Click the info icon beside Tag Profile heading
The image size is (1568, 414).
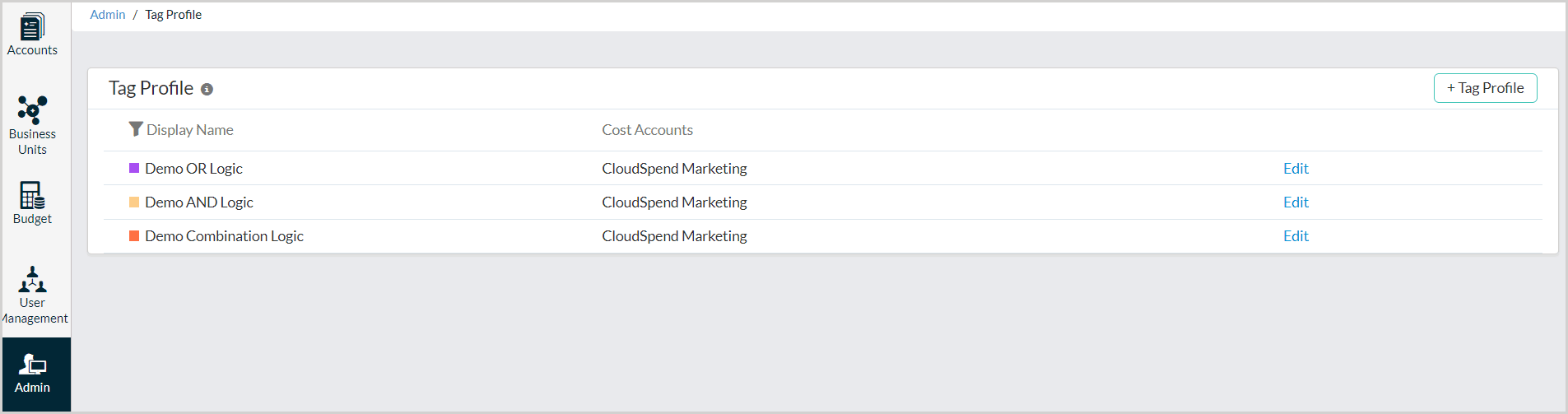(x=207, y=90)
